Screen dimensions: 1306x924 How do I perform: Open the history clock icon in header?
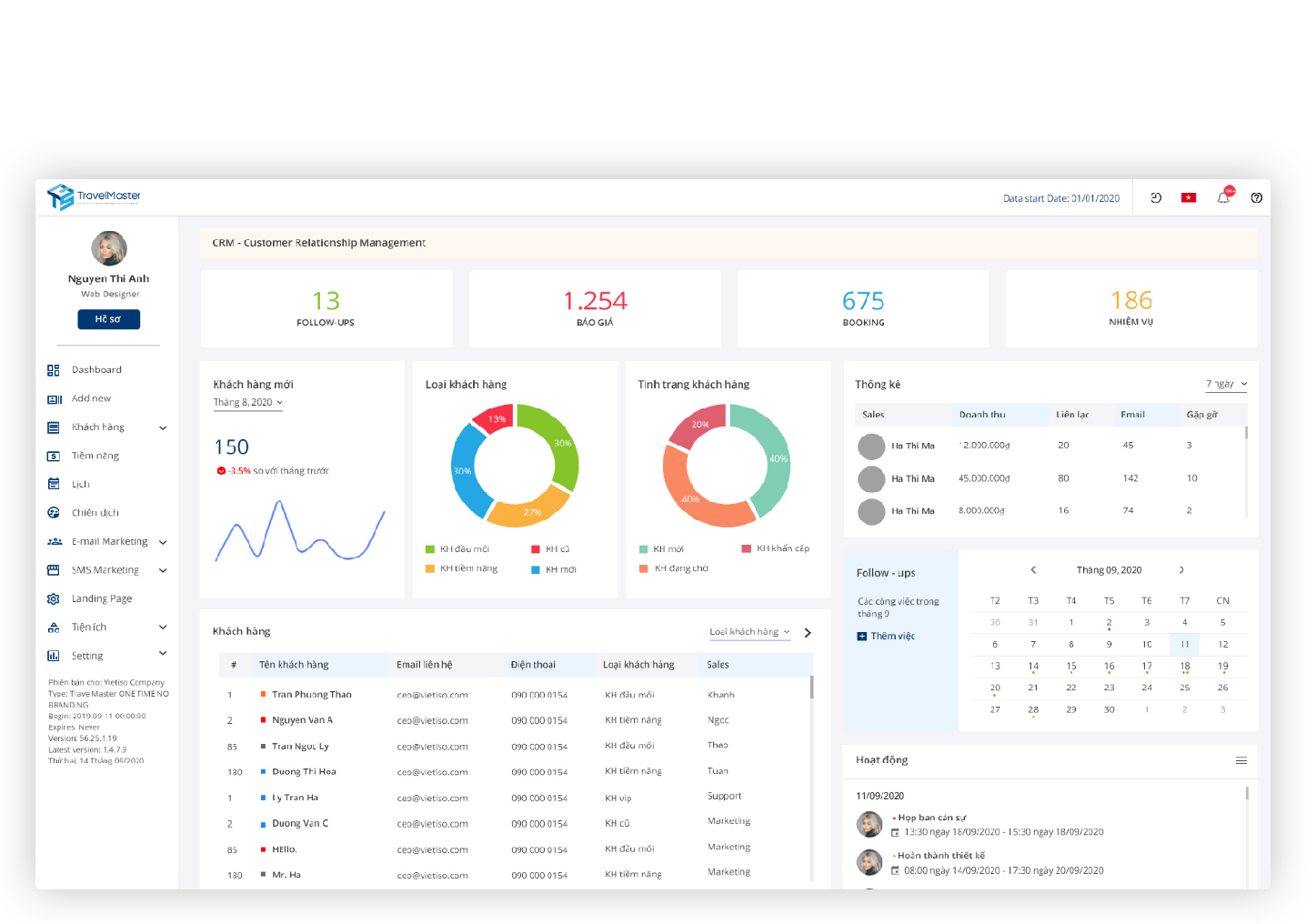coord(1156,197)
